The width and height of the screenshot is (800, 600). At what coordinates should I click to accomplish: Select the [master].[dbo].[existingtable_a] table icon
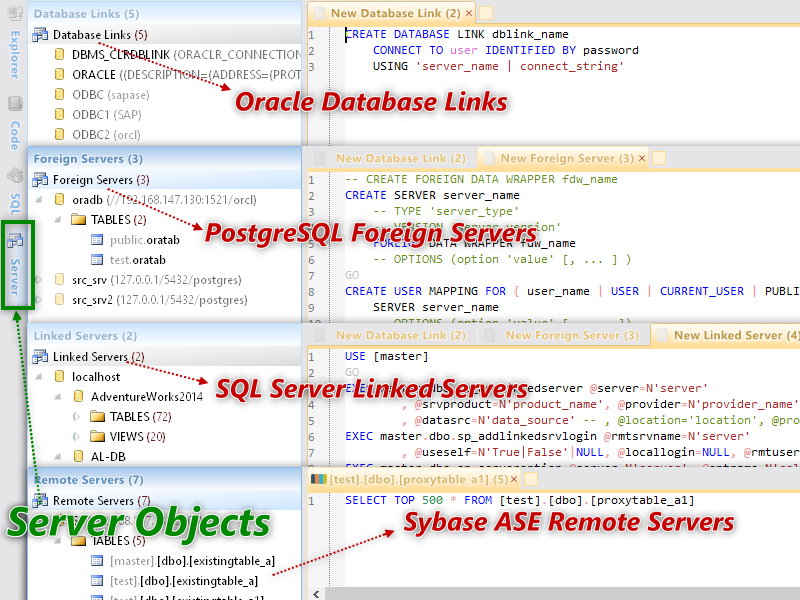click(x=97, y=561)
